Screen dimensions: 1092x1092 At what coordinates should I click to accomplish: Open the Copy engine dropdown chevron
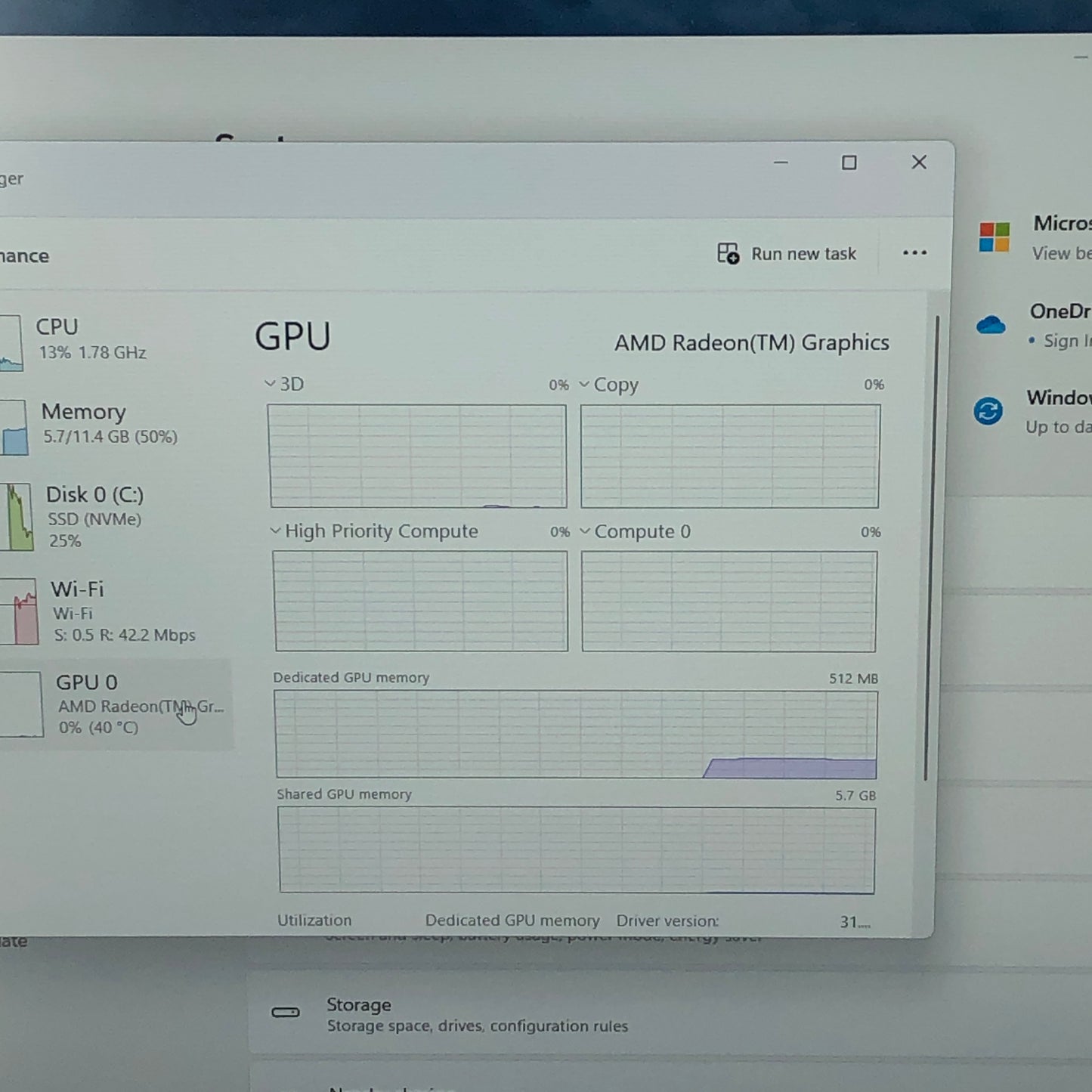click(x=584, y=384)
